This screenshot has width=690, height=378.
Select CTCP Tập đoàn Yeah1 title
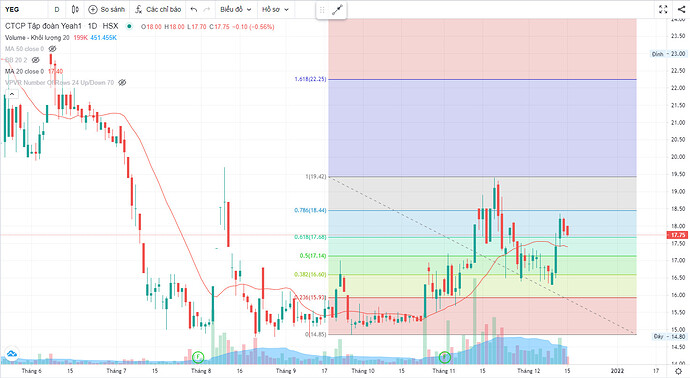tap(43, 26)
